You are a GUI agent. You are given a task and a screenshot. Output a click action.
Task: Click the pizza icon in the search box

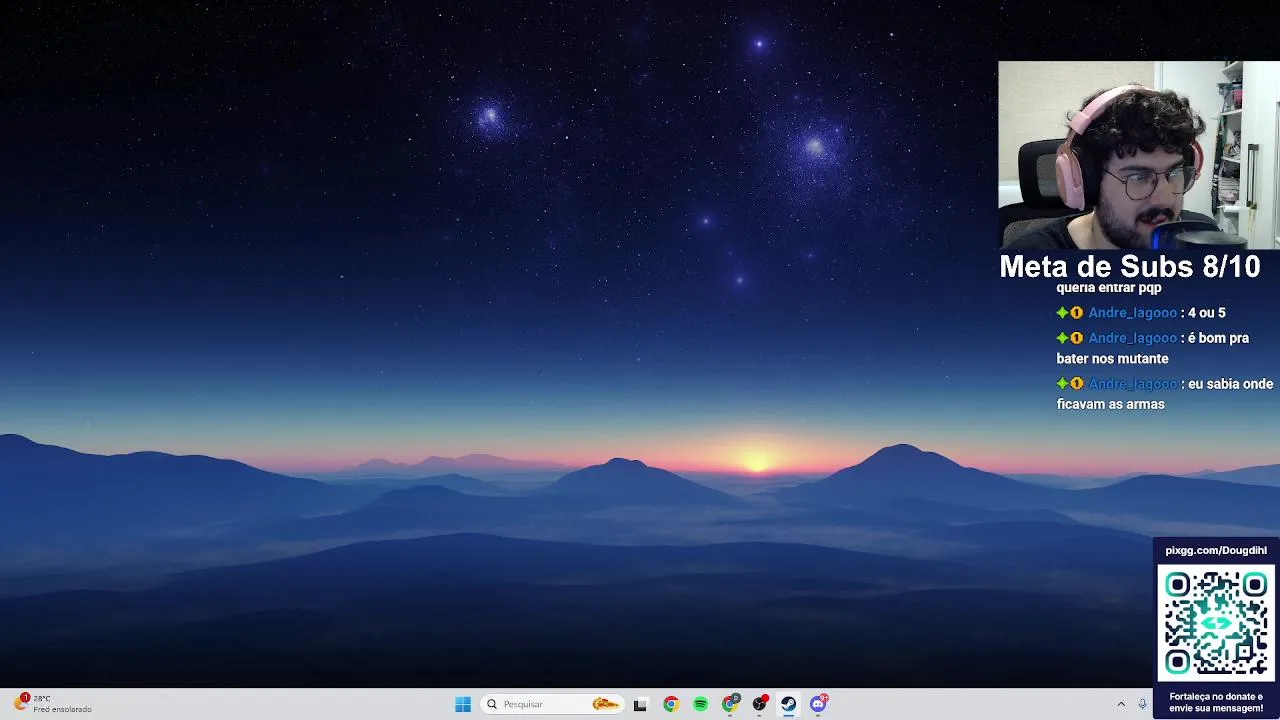pos(605,704)
